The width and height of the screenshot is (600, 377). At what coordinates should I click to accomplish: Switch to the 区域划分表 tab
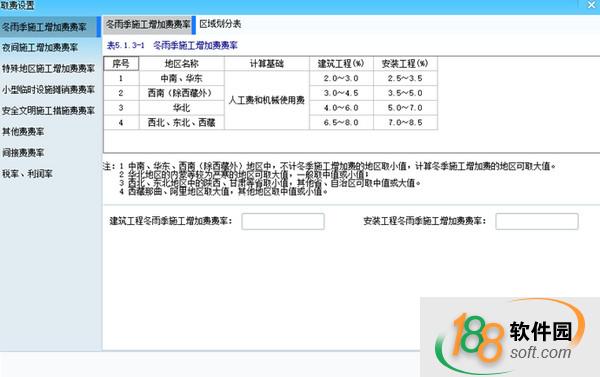pos(220,24)
